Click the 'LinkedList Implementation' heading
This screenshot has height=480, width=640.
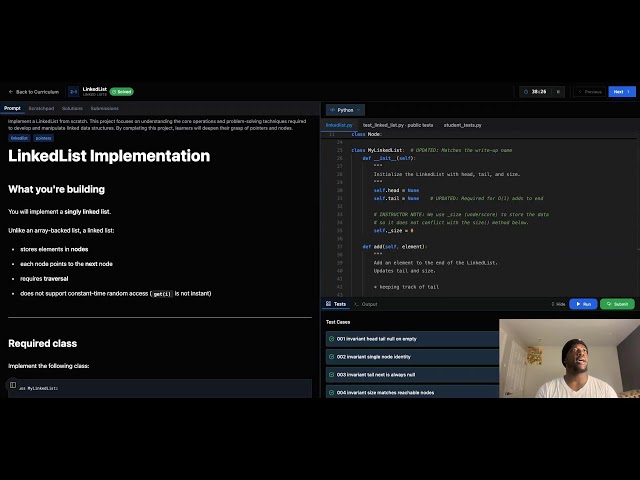(109, 156)
